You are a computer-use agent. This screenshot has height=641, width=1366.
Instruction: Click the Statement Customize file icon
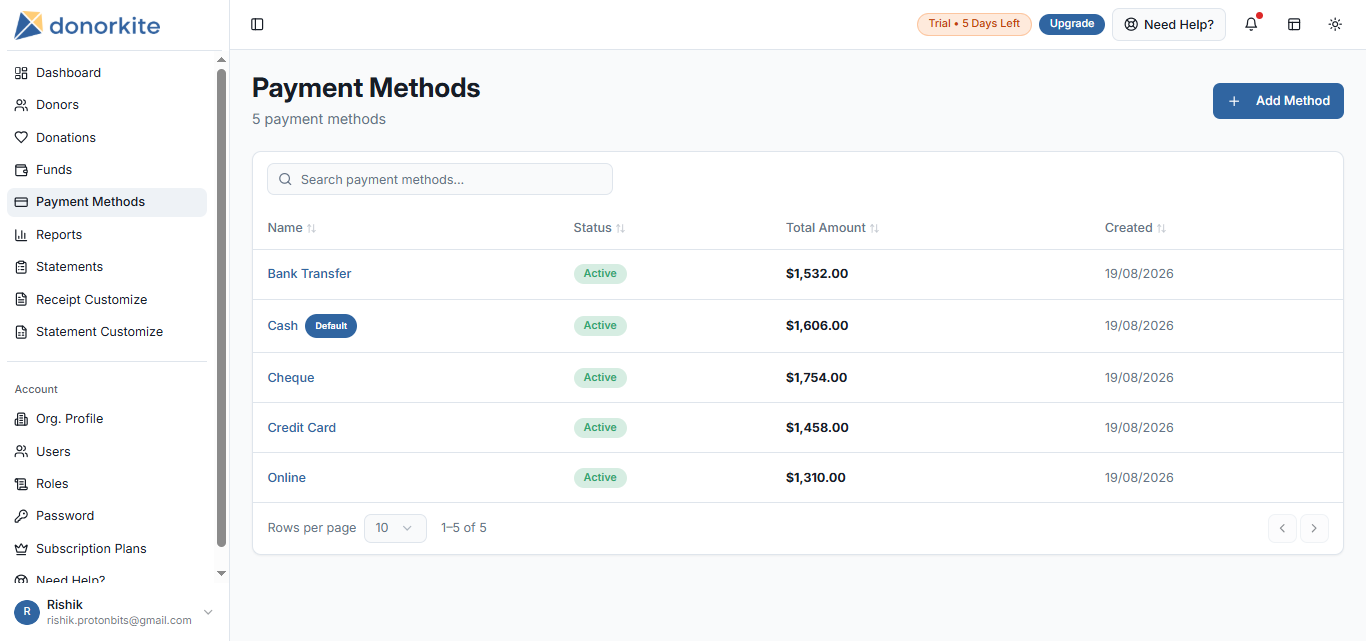pyautogui.click(x=21, y=332)
